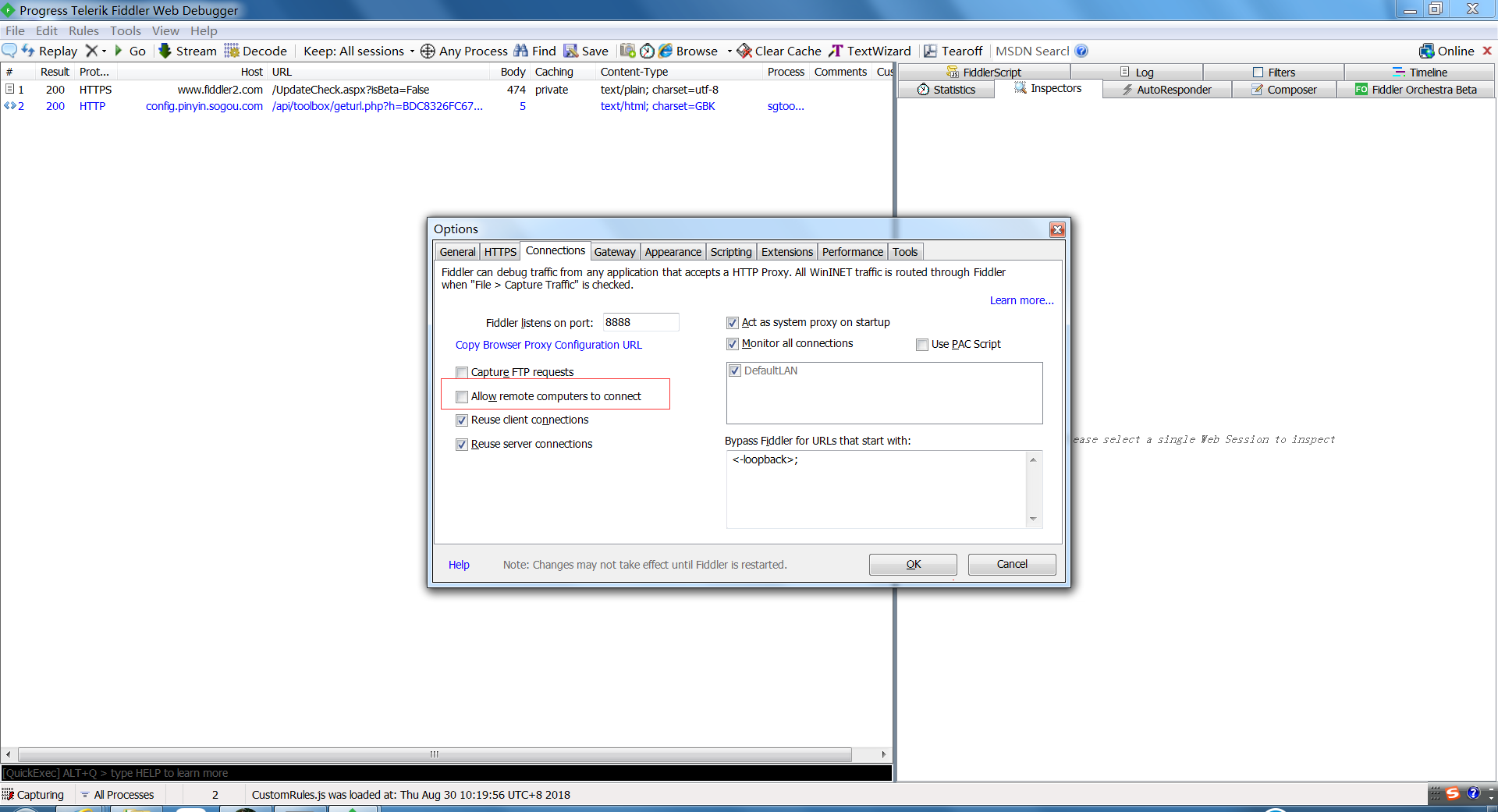The width and height of the screenshot is (1498, 812).
Task: Click the Online network status icon
Action: pos(1426,51)
